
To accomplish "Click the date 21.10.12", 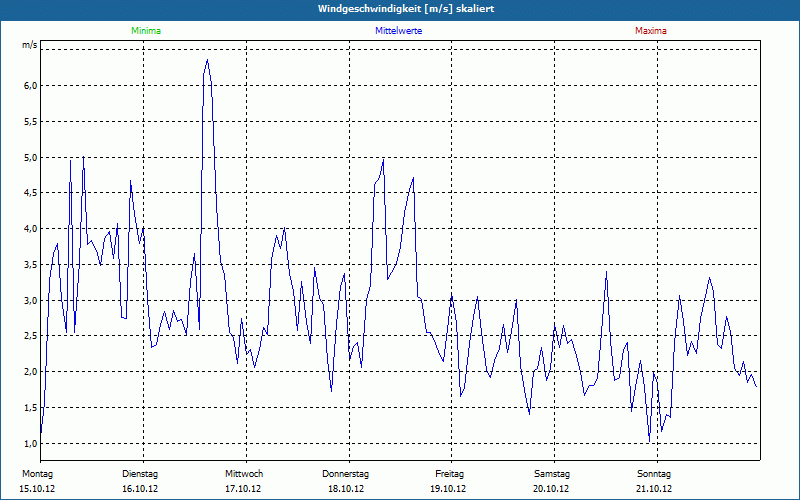I will (654, 489).
